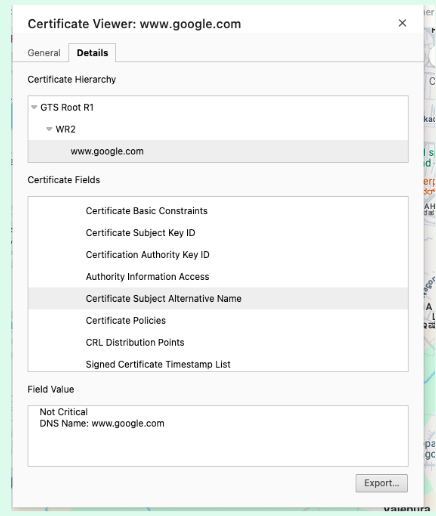Screen dimensions: 436x516
Task: Collapse the GTS Root R1 tree node
Action: pyautogui.click(x=34, y=107)
